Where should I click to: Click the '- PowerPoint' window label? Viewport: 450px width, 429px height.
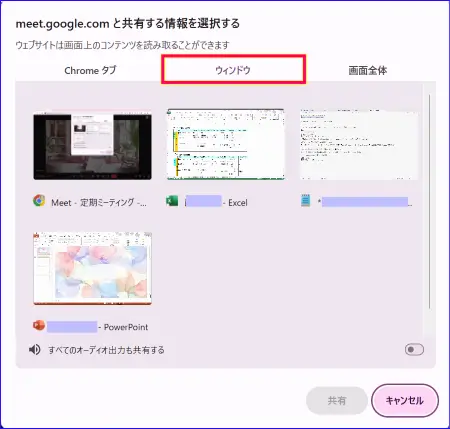coord(123,327)
